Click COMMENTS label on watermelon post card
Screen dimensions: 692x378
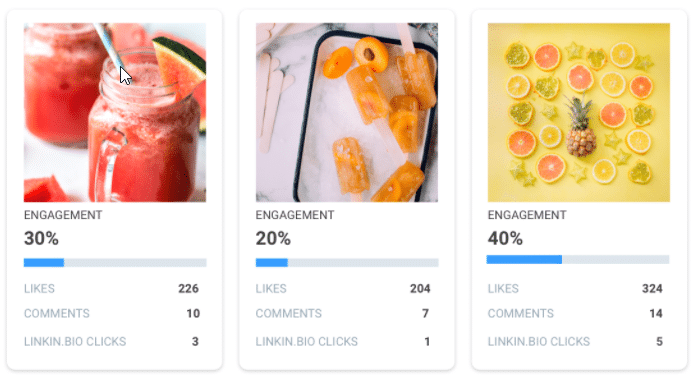[x=56, y=314]
